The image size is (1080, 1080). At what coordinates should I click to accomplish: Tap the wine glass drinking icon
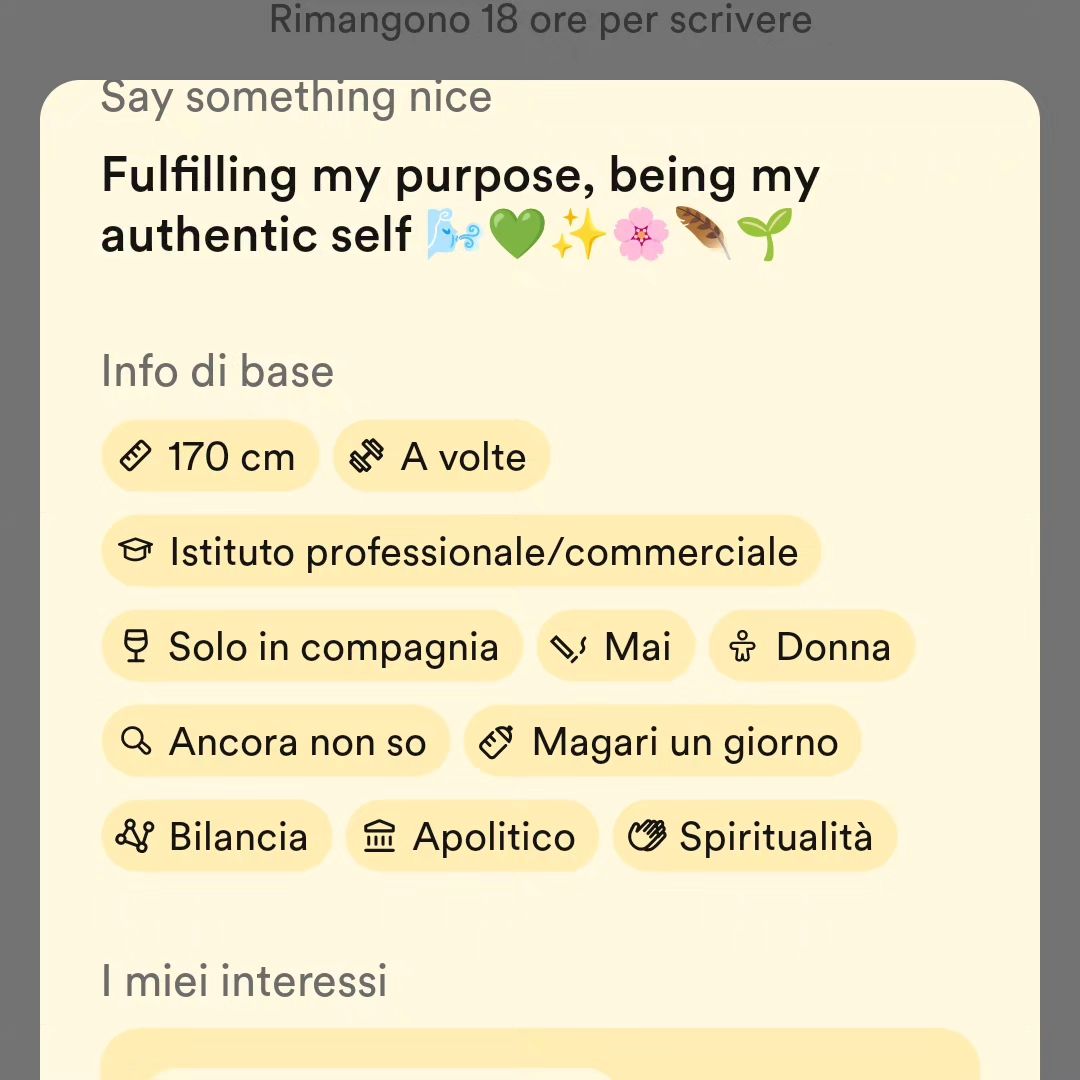(x=136, y=646)
